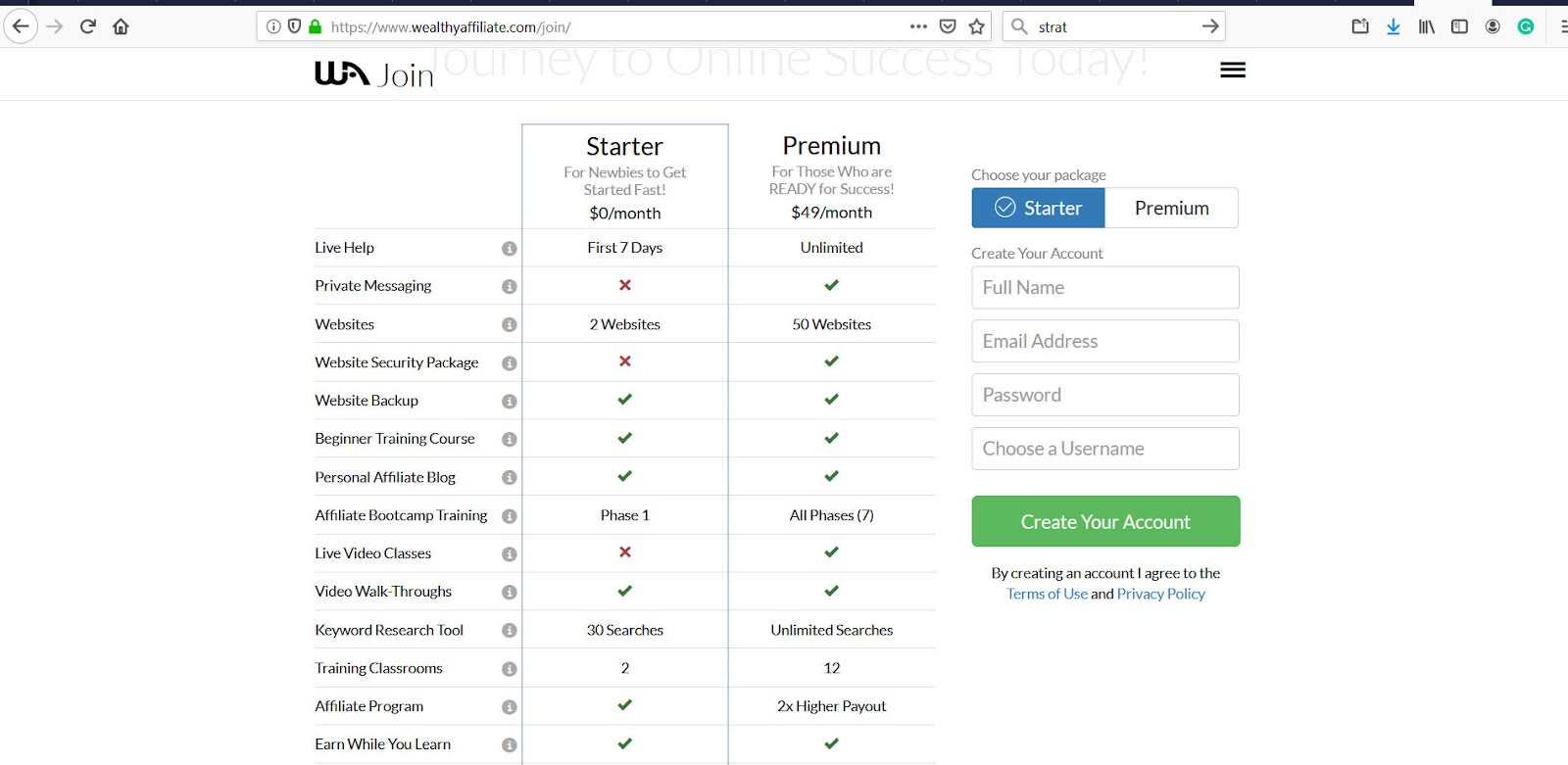This screenshot has width=1568, height=765.
Task: Show info for Keyword Research Tool
Action: [509, 631]
